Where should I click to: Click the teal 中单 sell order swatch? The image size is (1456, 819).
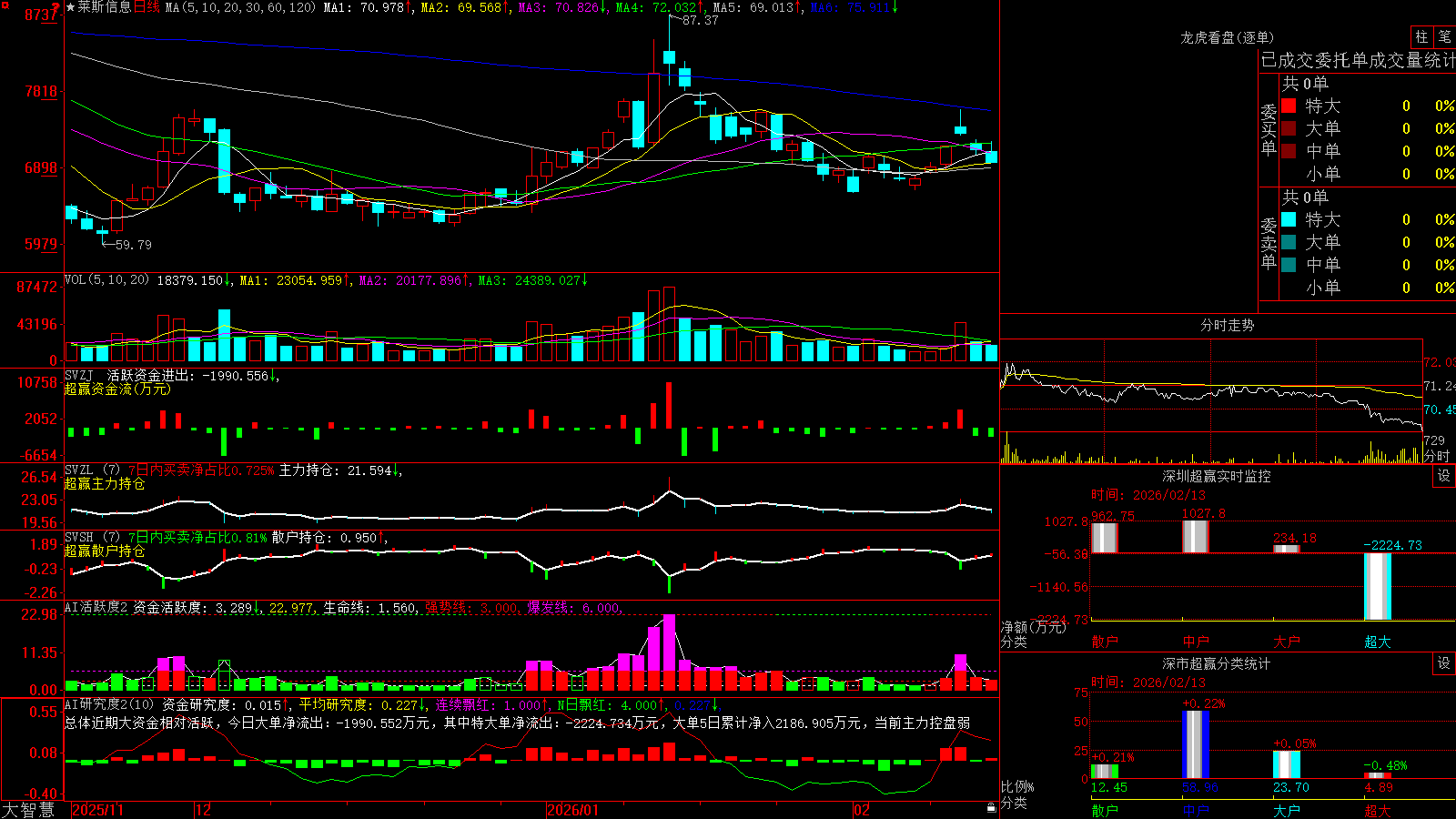tap(1289, 265)
